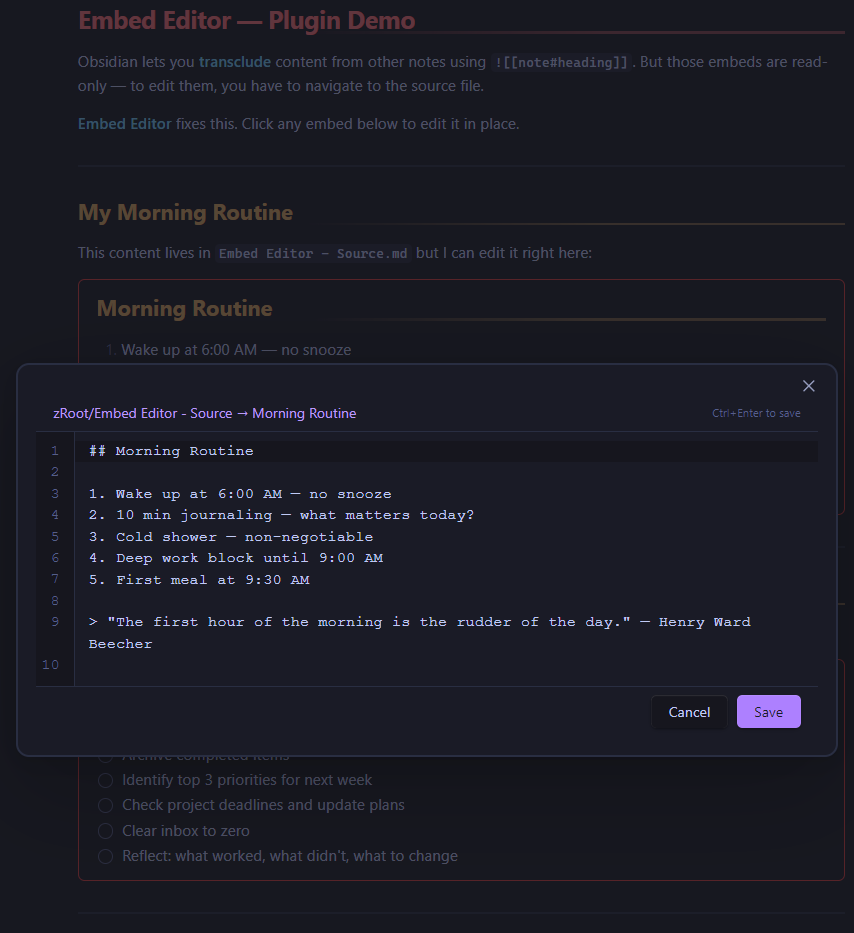Image resolution: width=854 pixels, height=933 pixels.
Task: Open the "transclude" link in the intro
Action: tap(234, 61)
